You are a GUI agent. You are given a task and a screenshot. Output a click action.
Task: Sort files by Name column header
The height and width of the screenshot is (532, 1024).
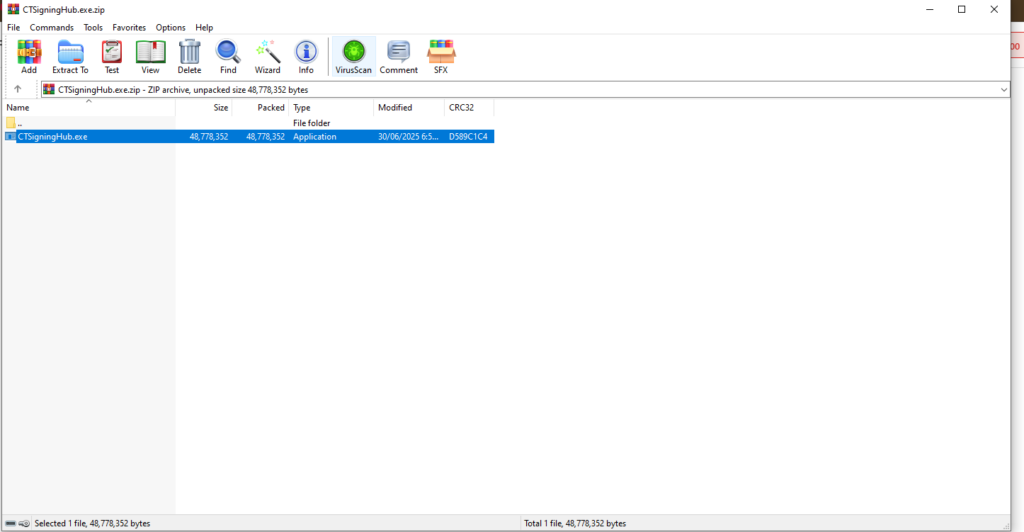19,107
